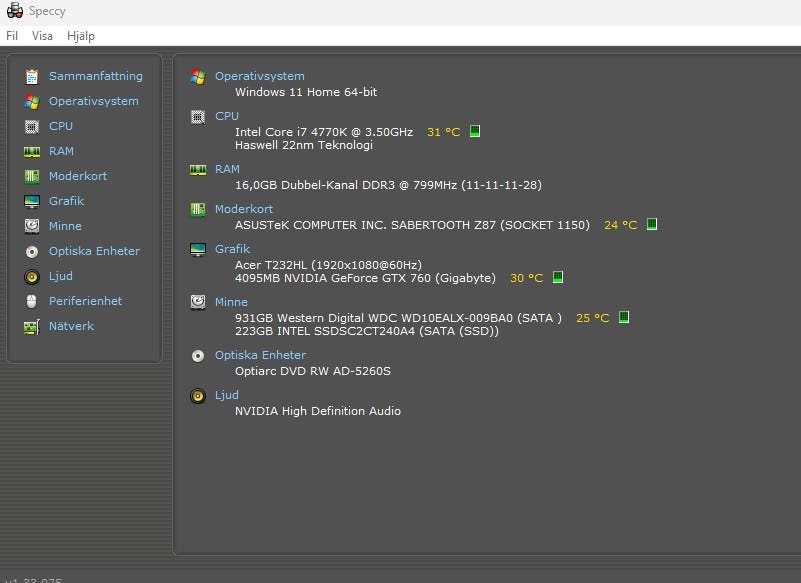Viewport: 801px width, 583px height.
Task: Click the 31 °C CPU temperature value
Action: (443, 132)
